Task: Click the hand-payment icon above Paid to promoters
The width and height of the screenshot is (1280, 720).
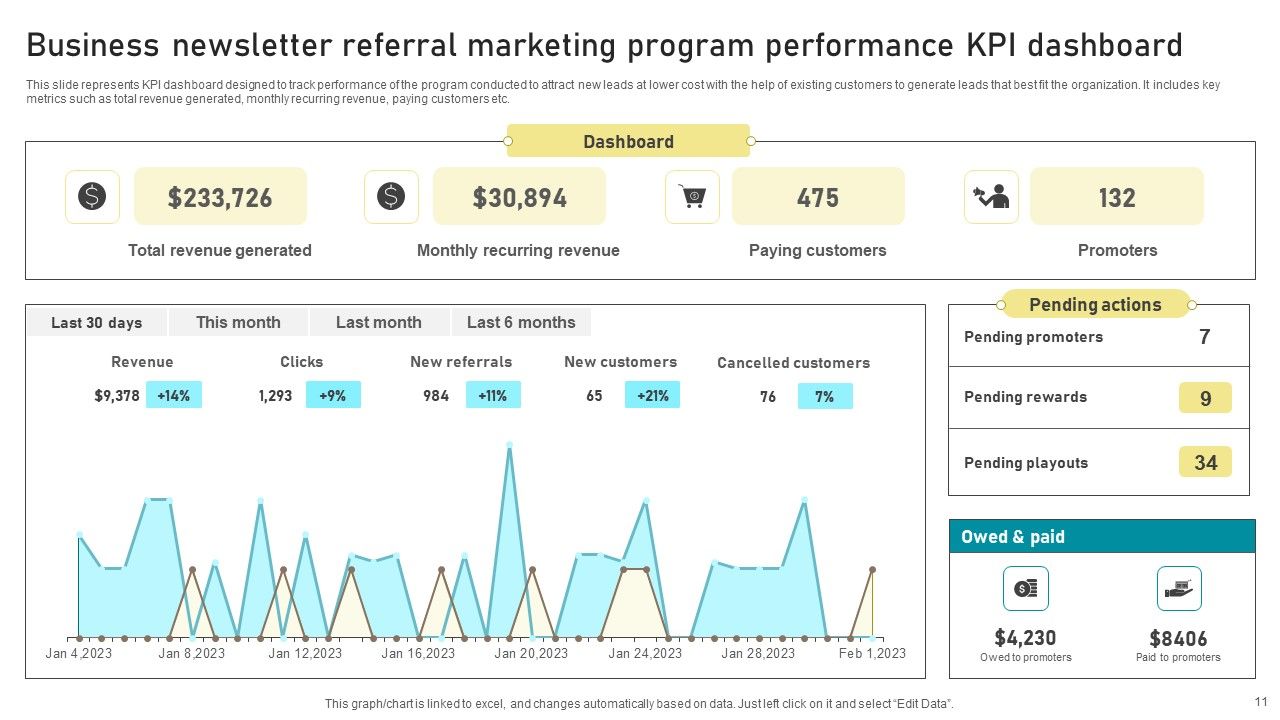Action: [1179, 588]
